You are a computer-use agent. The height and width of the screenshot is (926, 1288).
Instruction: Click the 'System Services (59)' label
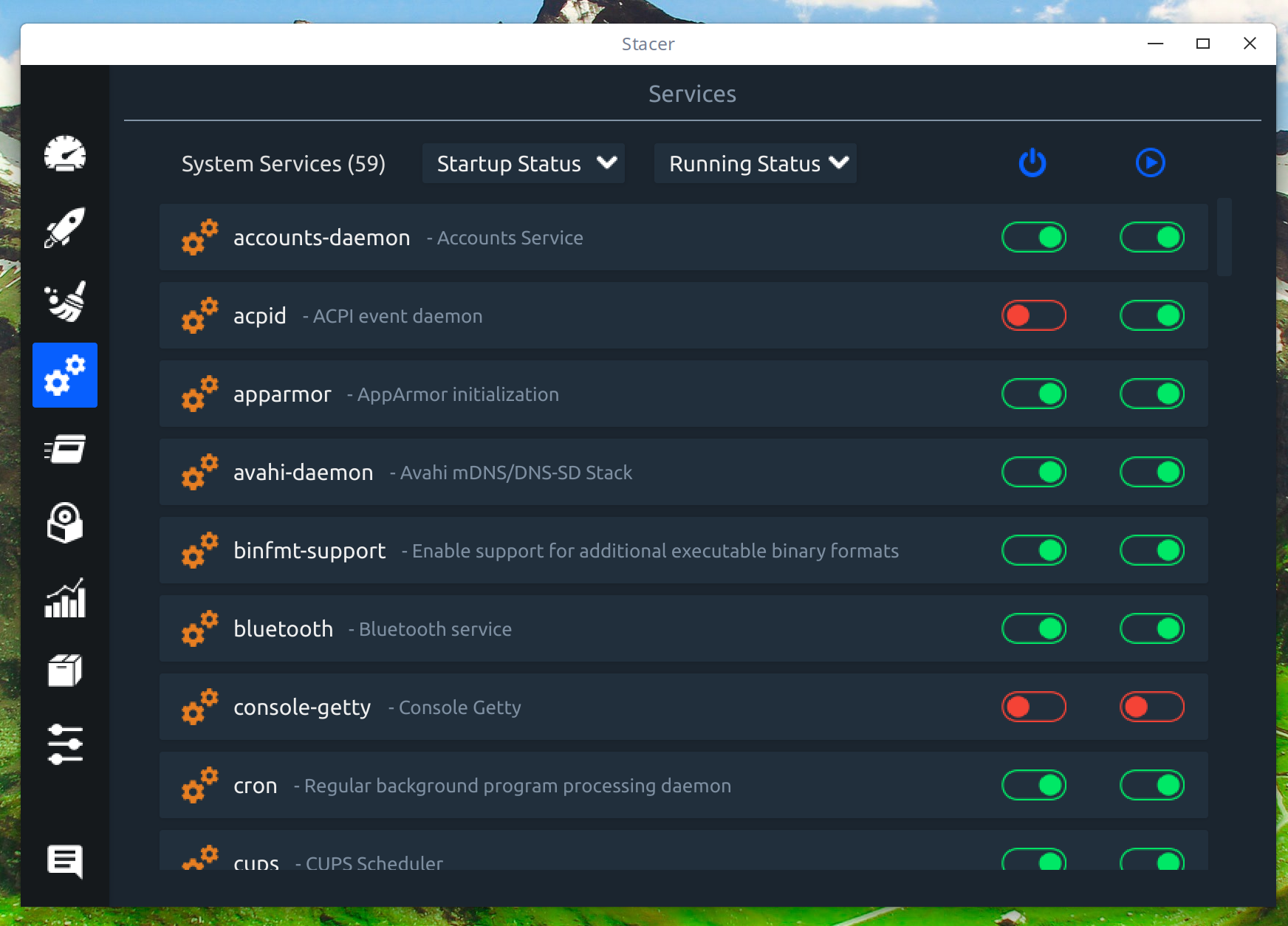click(x=284, y=163)
